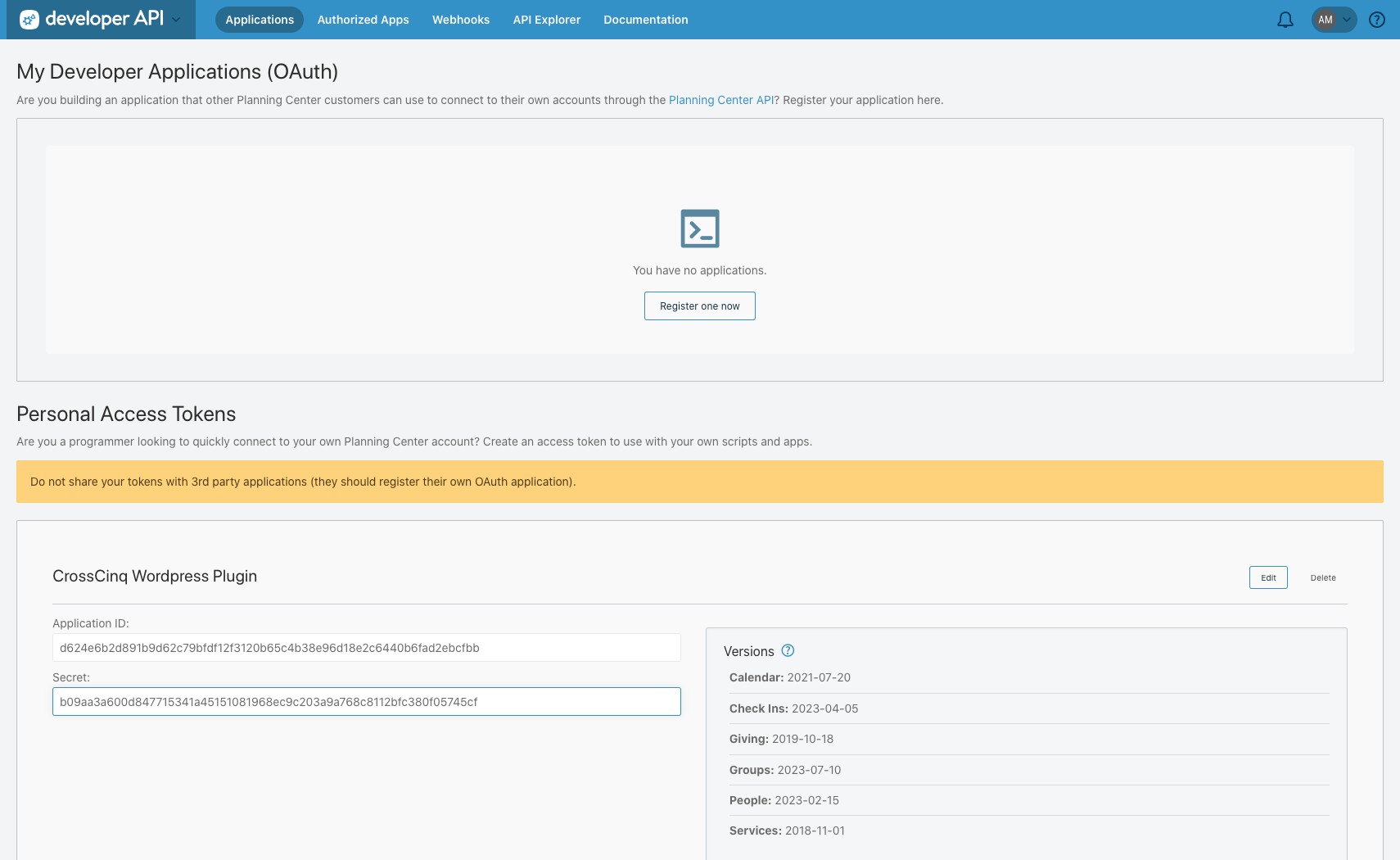Click the Calendar version 2021-07-20 row

1029,678
